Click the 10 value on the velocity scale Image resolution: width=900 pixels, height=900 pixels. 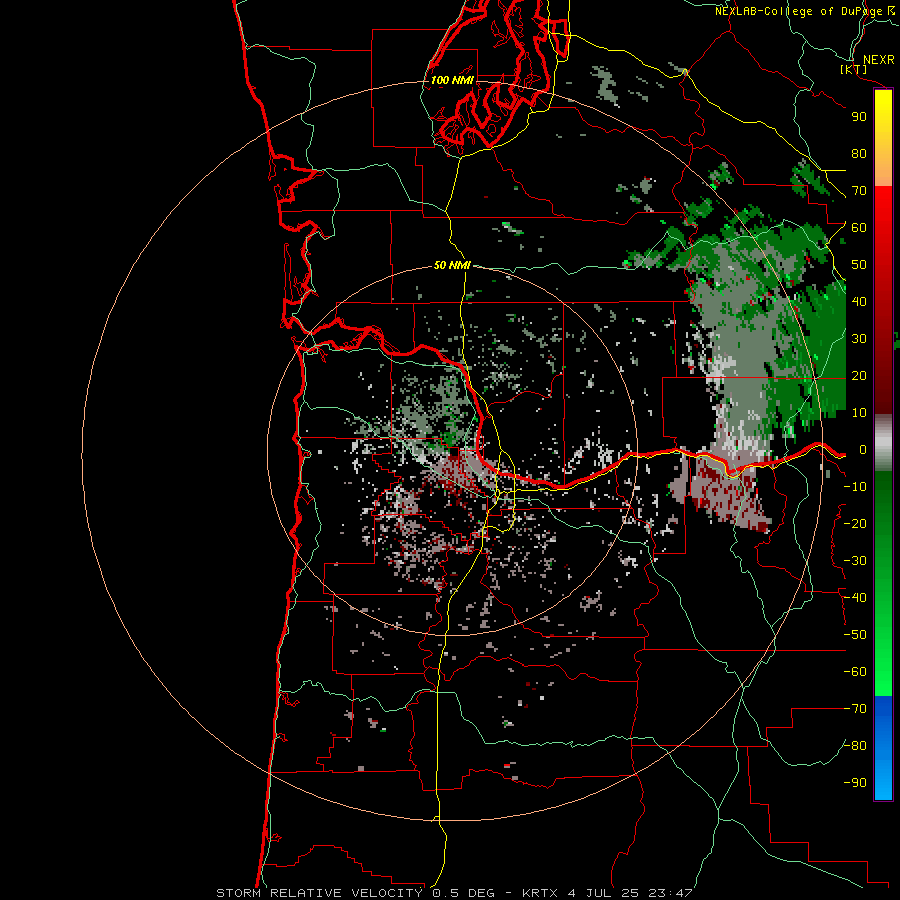[859, 413]
